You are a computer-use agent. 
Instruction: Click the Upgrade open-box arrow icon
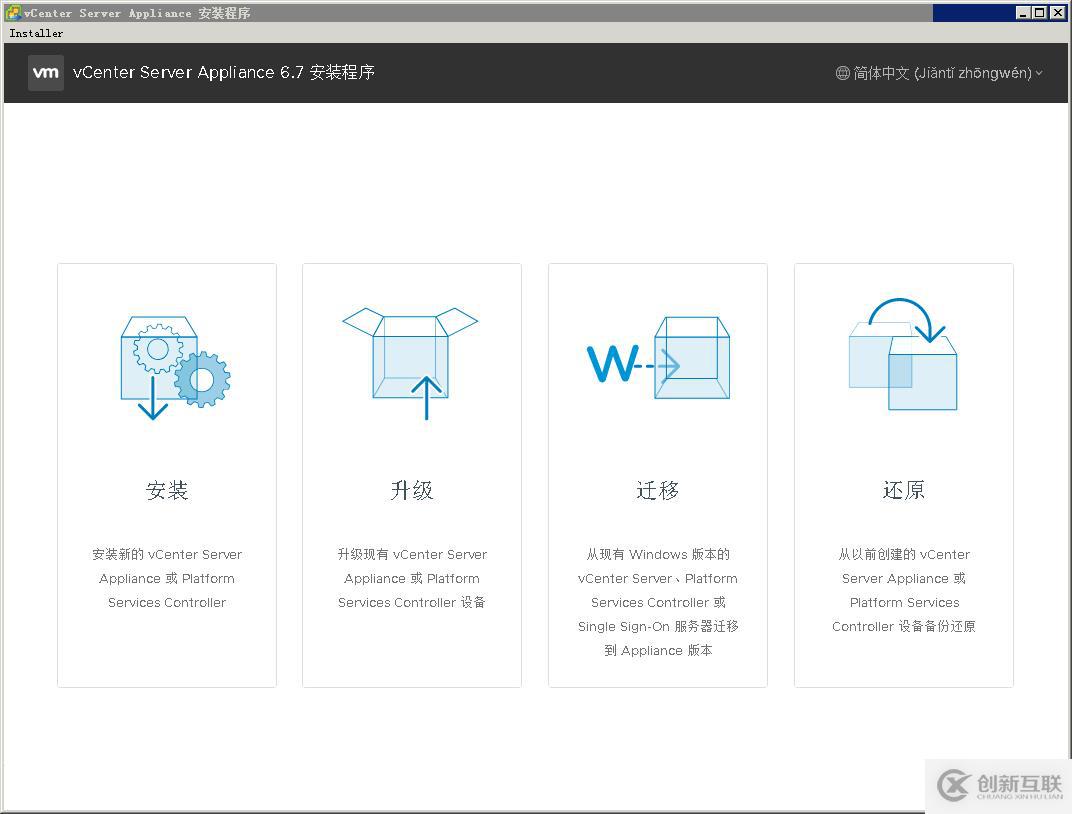[x=410, y=363]
